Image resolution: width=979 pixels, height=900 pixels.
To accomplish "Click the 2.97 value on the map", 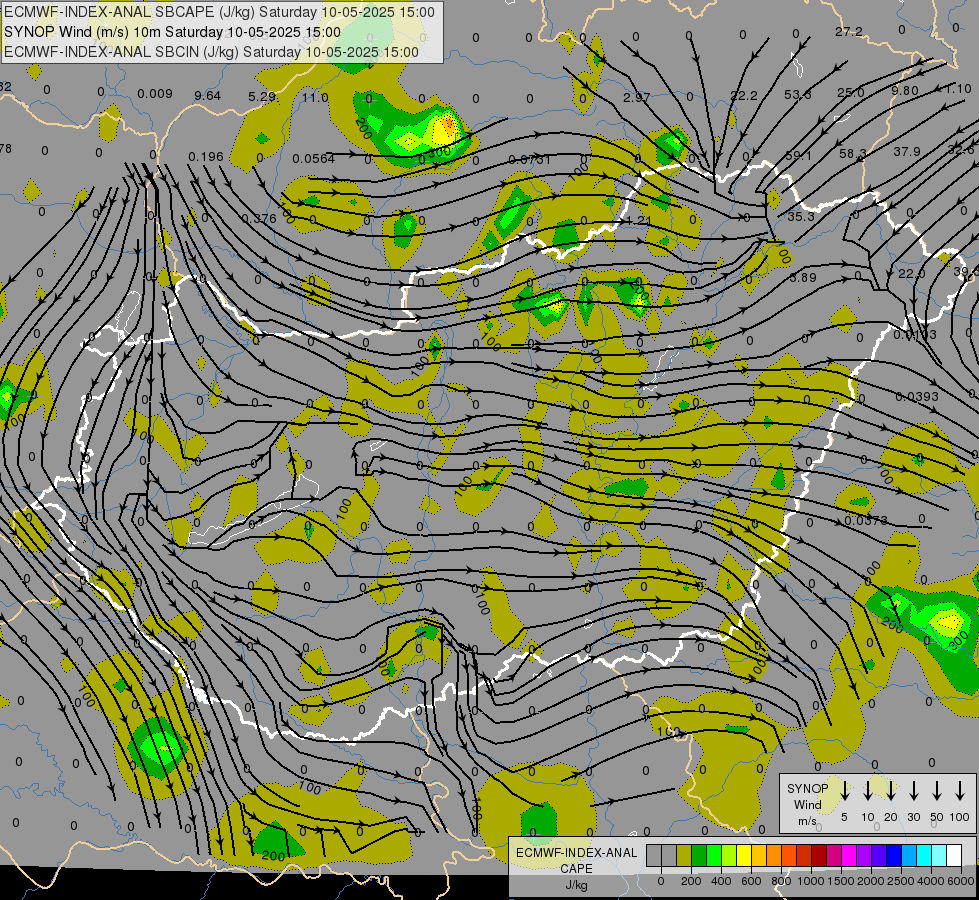I will click(x=636, y=97).
